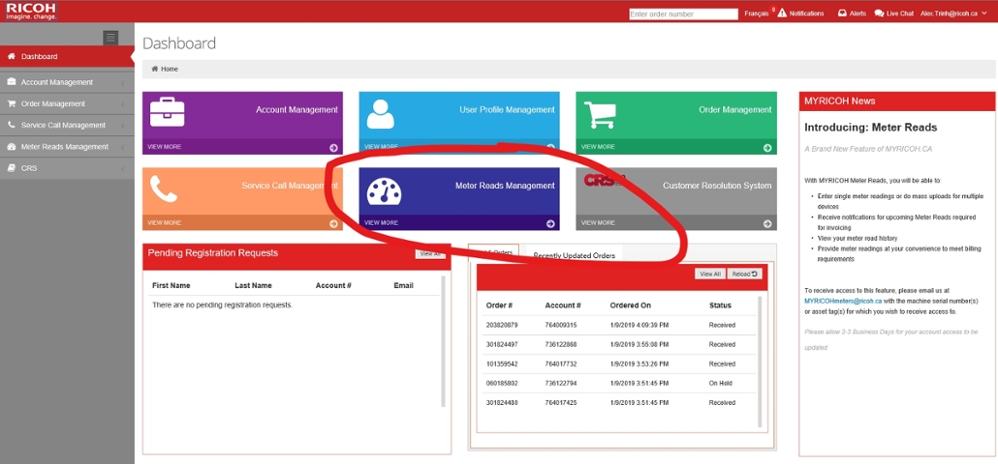Screen dimensions: 998x464
Task: Click View All button in orders panel
Action: click(x=710, y=274)
